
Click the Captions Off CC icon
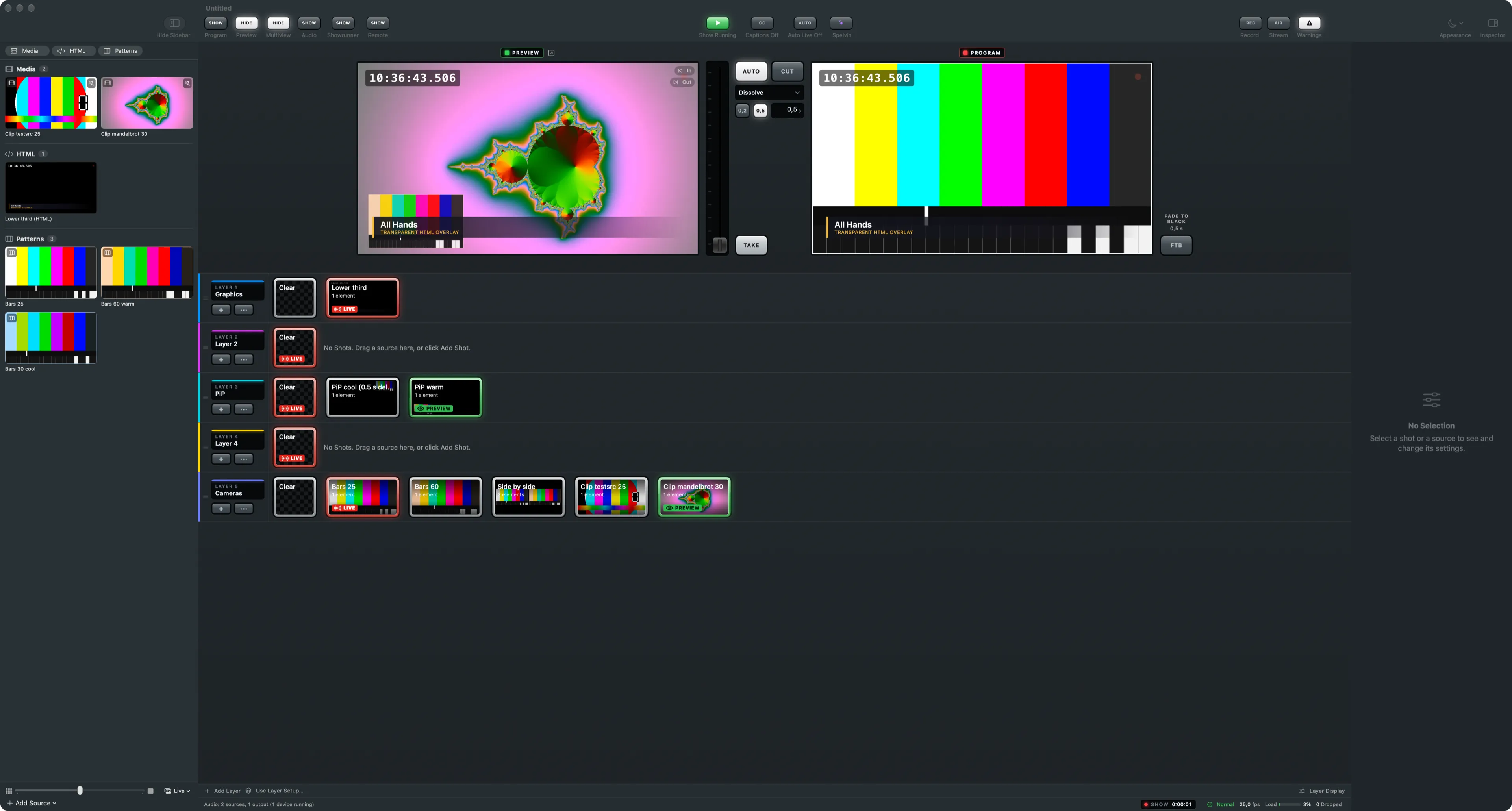pyautogui.click(x=762, y=23)
